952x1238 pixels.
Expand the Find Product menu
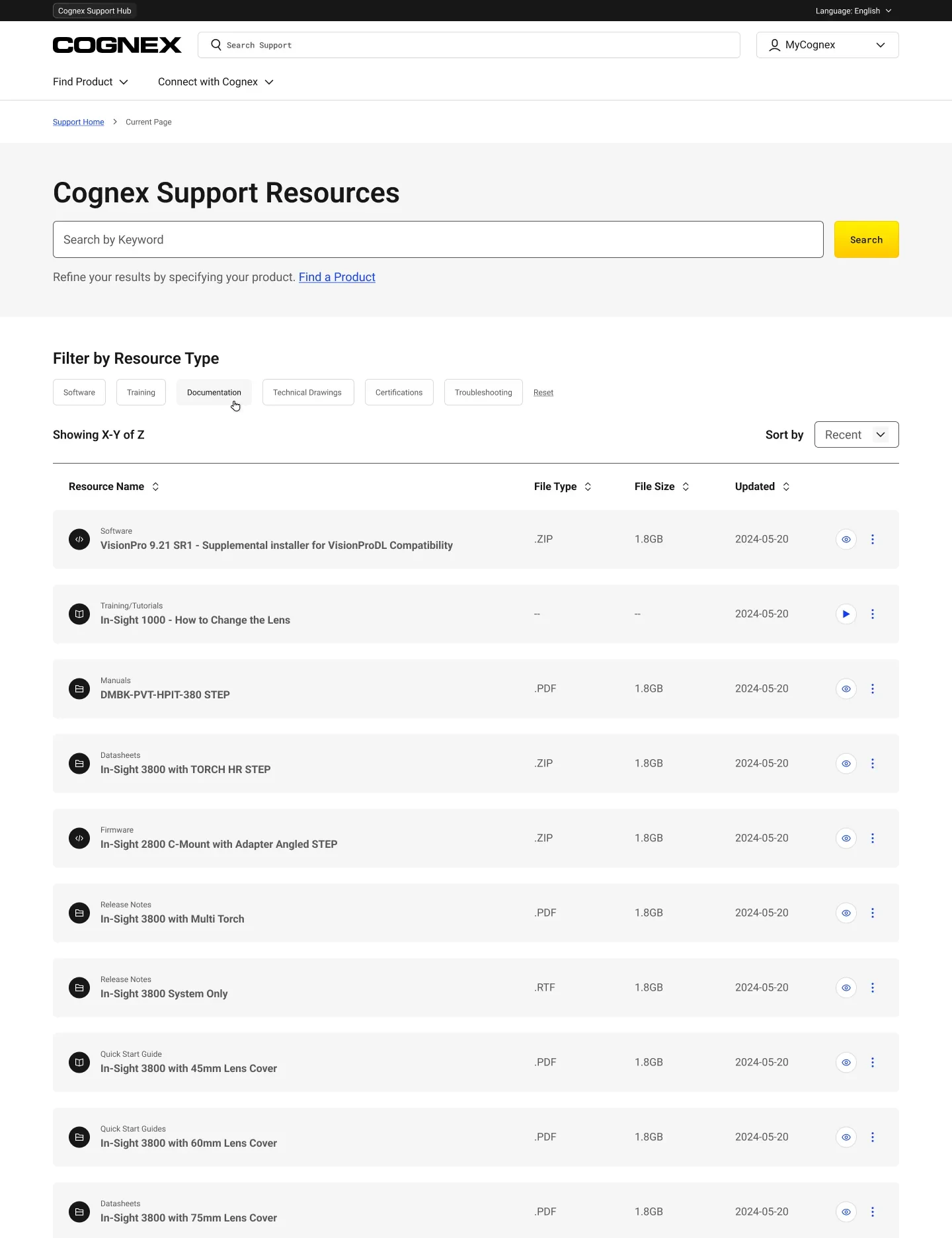tap(91, 82)
